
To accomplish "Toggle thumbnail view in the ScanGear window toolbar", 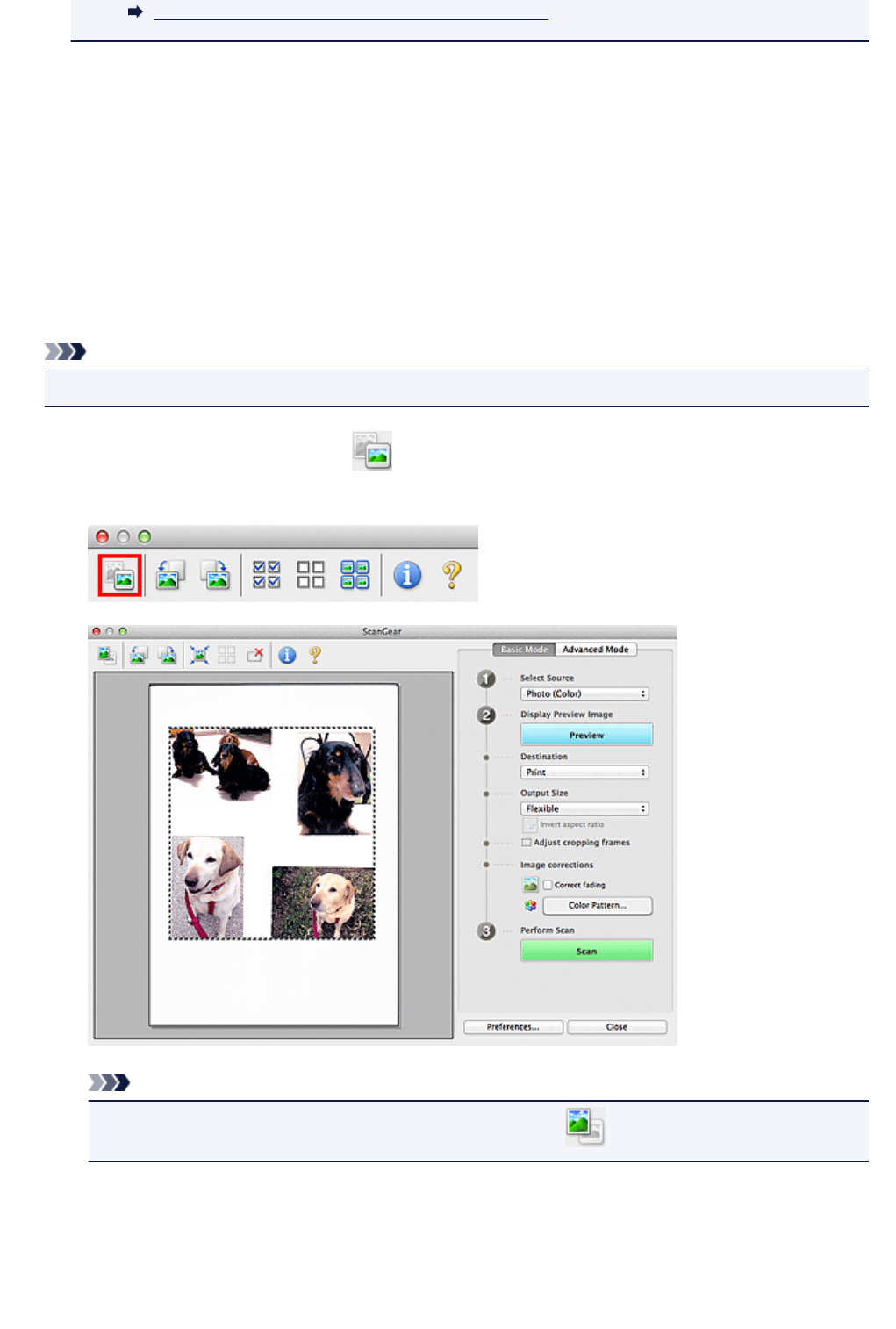I will [106, 655].
